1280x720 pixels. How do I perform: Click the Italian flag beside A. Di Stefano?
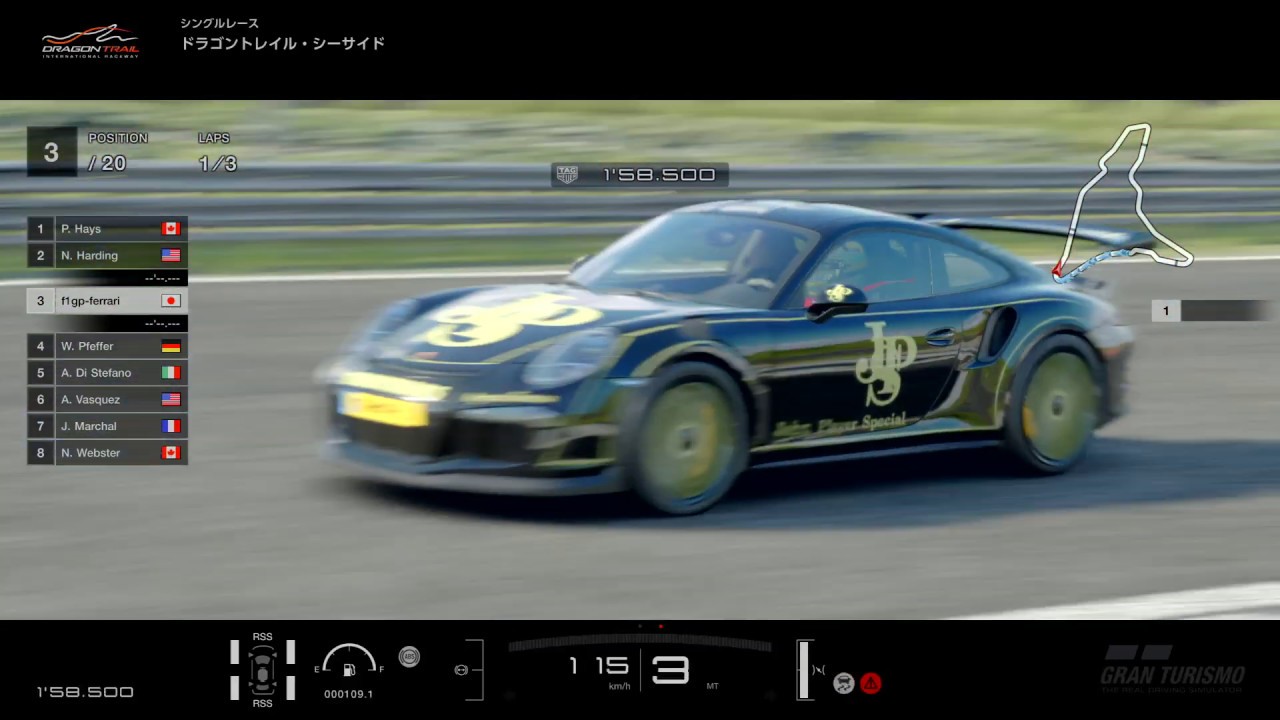click(171, 373)
